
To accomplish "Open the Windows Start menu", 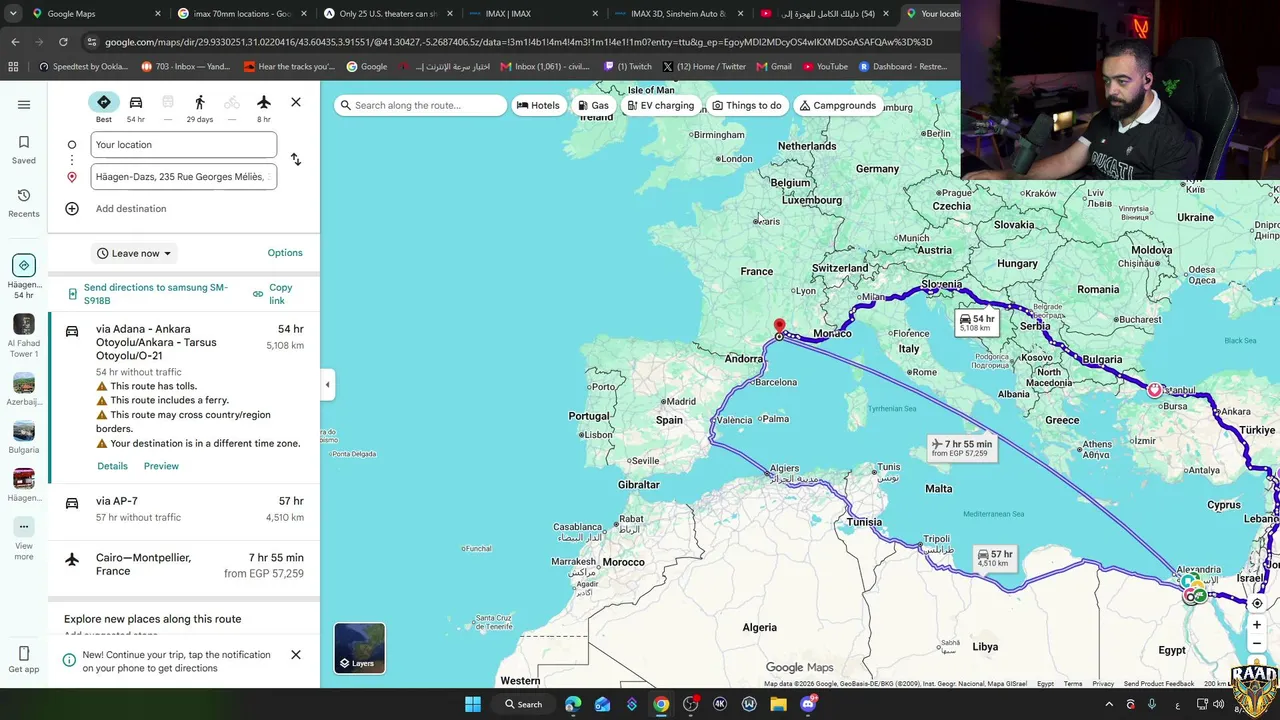I will point(473,704).
